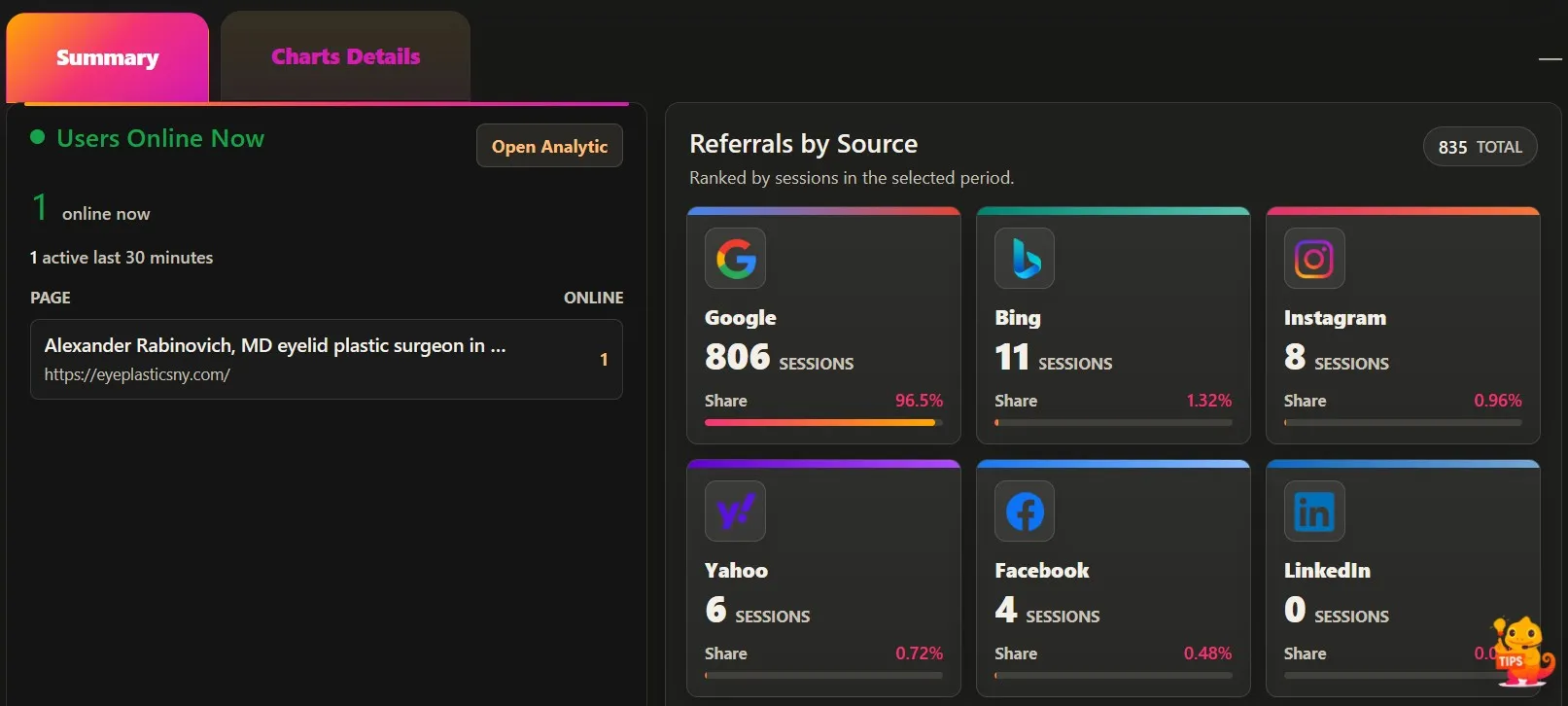Click the 835 TOTAL badge
This screenshot has height=706, width=1568.
1481,147
